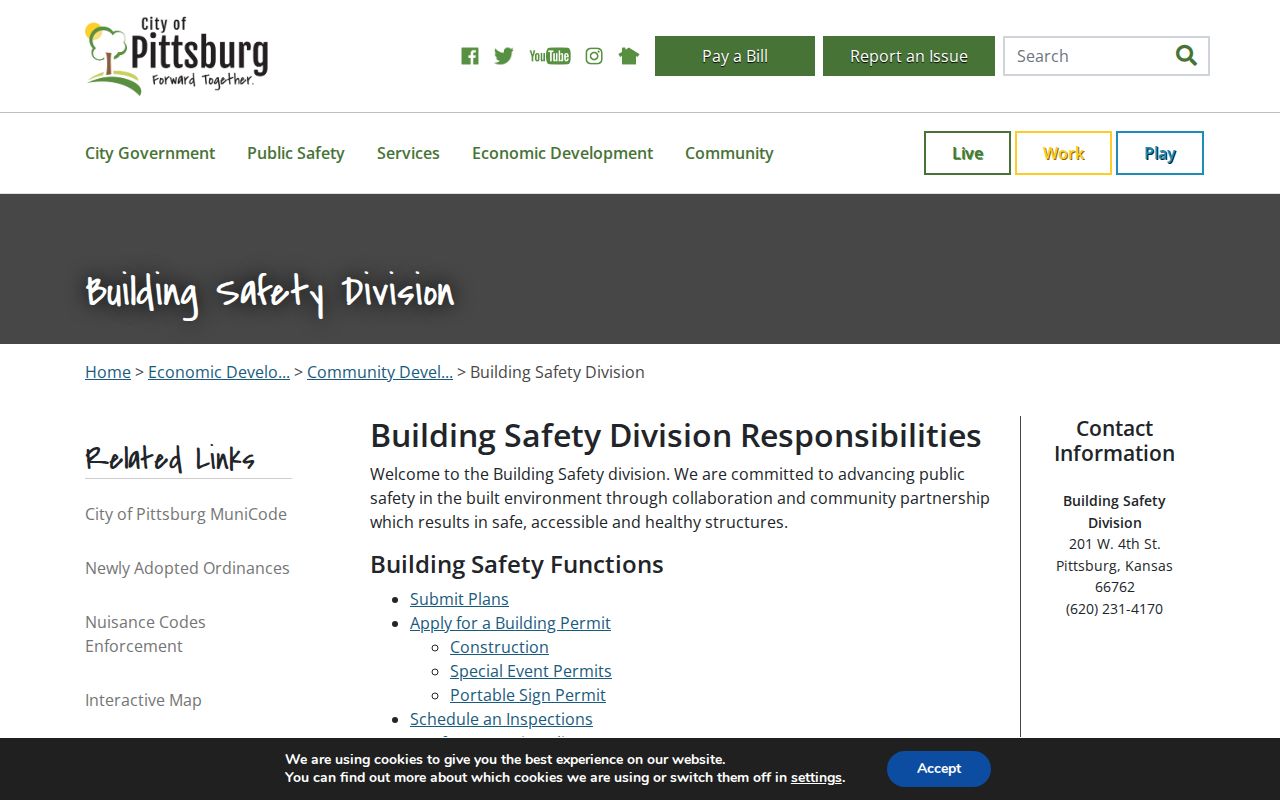Open cookie settings link
This screenshot has height=800, width=1280.
[816, 777]
